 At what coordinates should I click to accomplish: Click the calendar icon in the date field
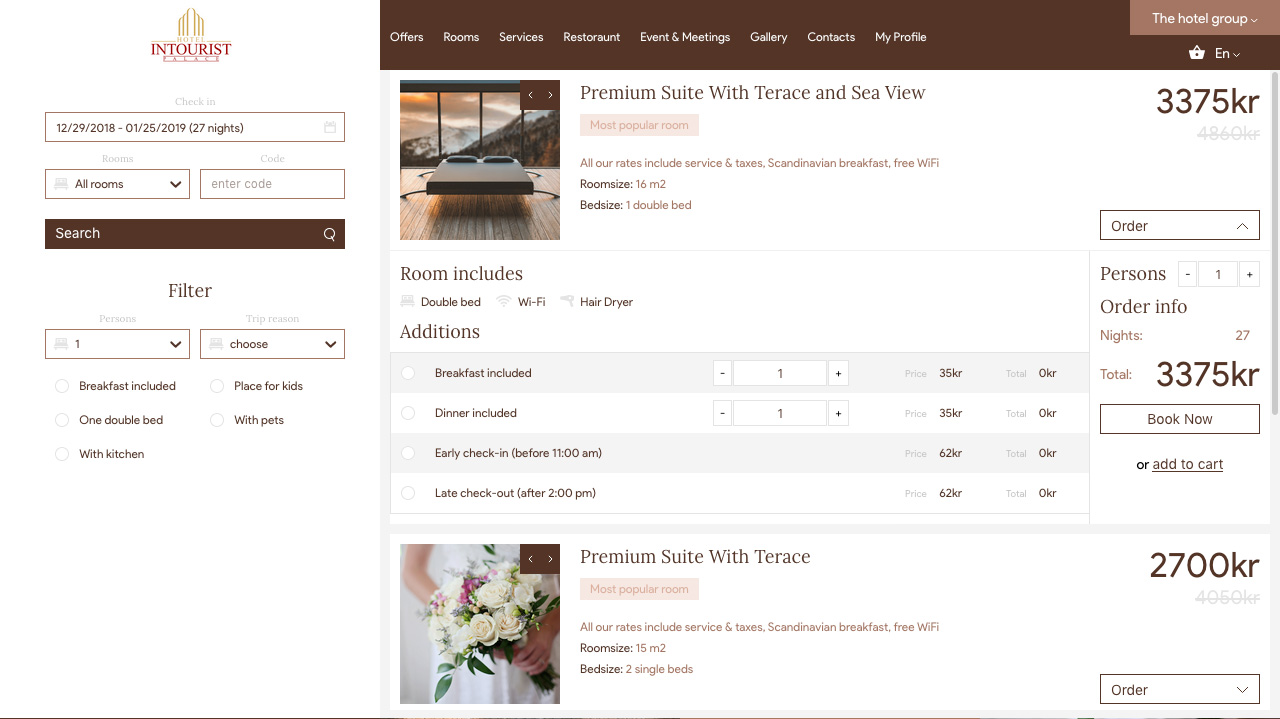pyautogui.click(x=330, y=128)
